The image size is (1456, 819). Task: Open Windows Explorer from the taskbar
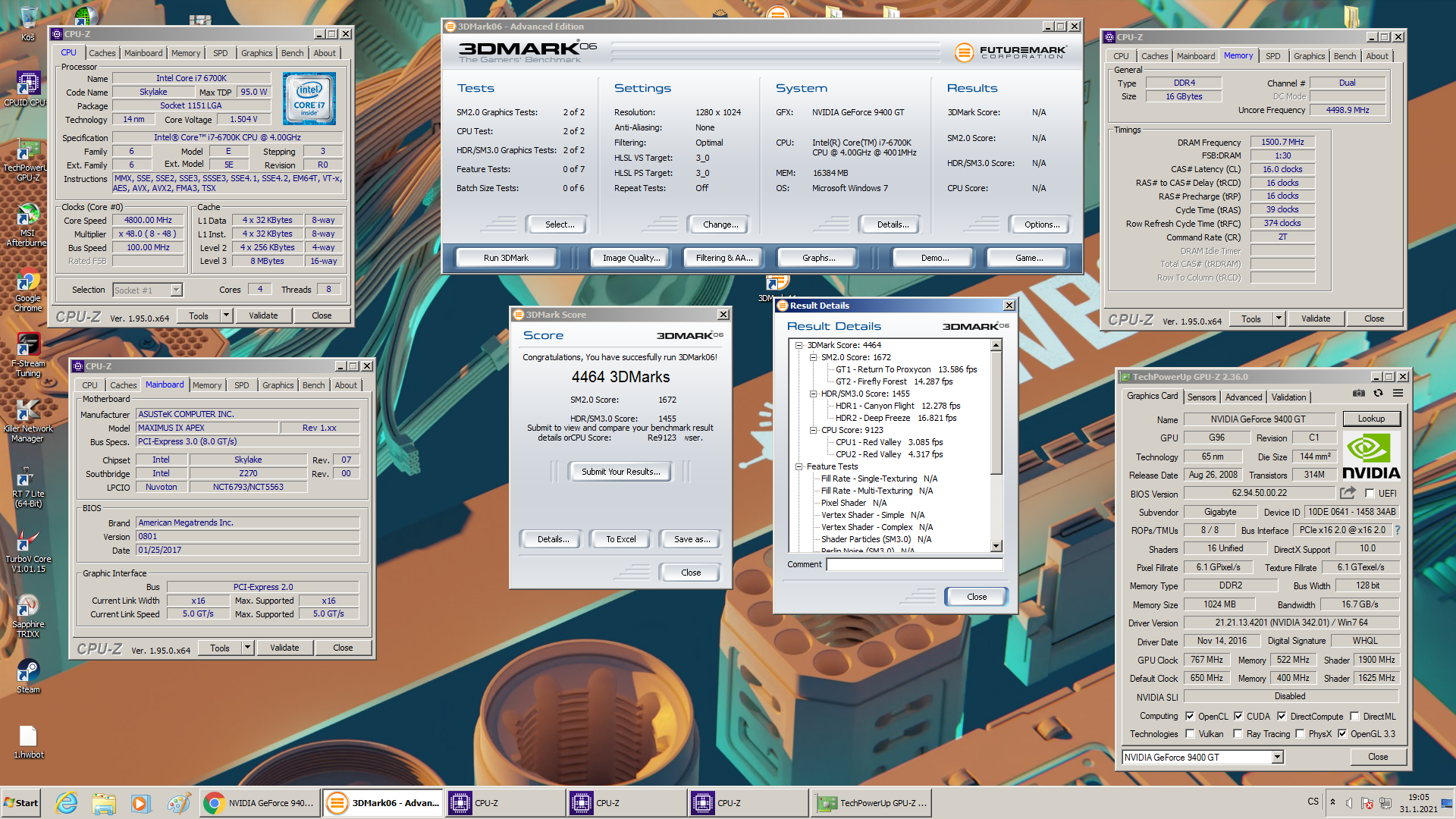pos(104,803)
